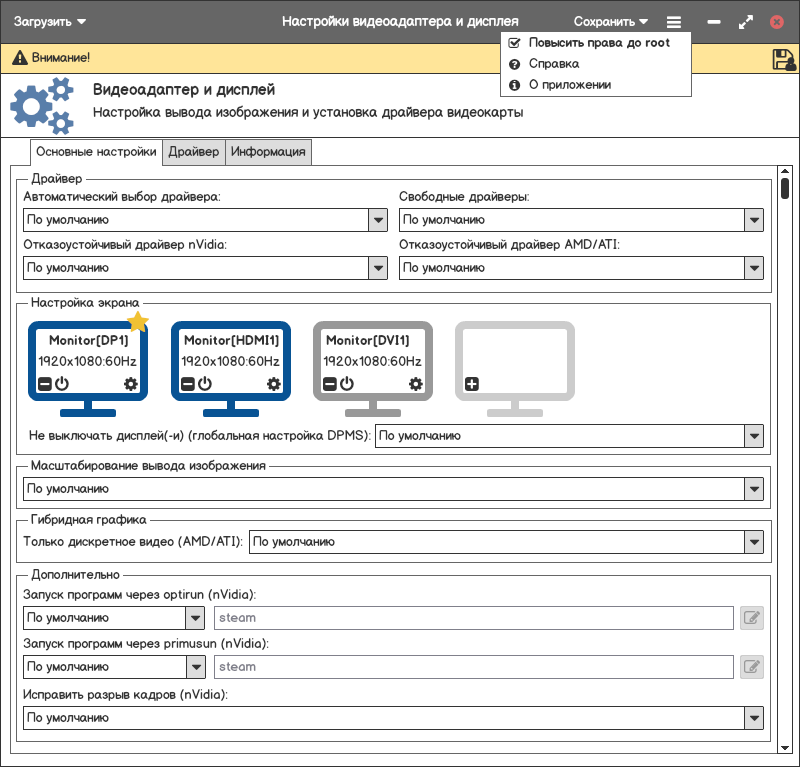The image size is (800, 767).
Task: Click the 'Сохранить' button
Action: [x=610, y=22]
